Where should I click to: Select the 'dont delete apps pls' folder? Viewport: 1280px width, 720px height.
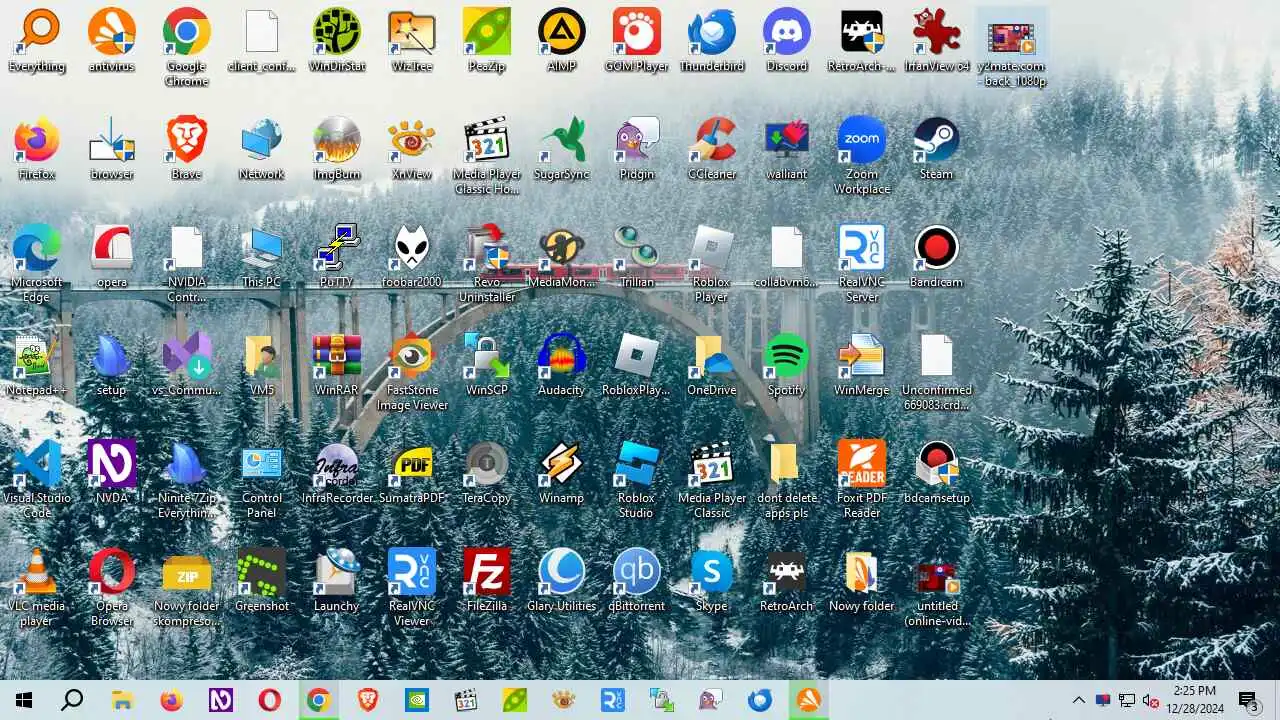pos(787,479)
